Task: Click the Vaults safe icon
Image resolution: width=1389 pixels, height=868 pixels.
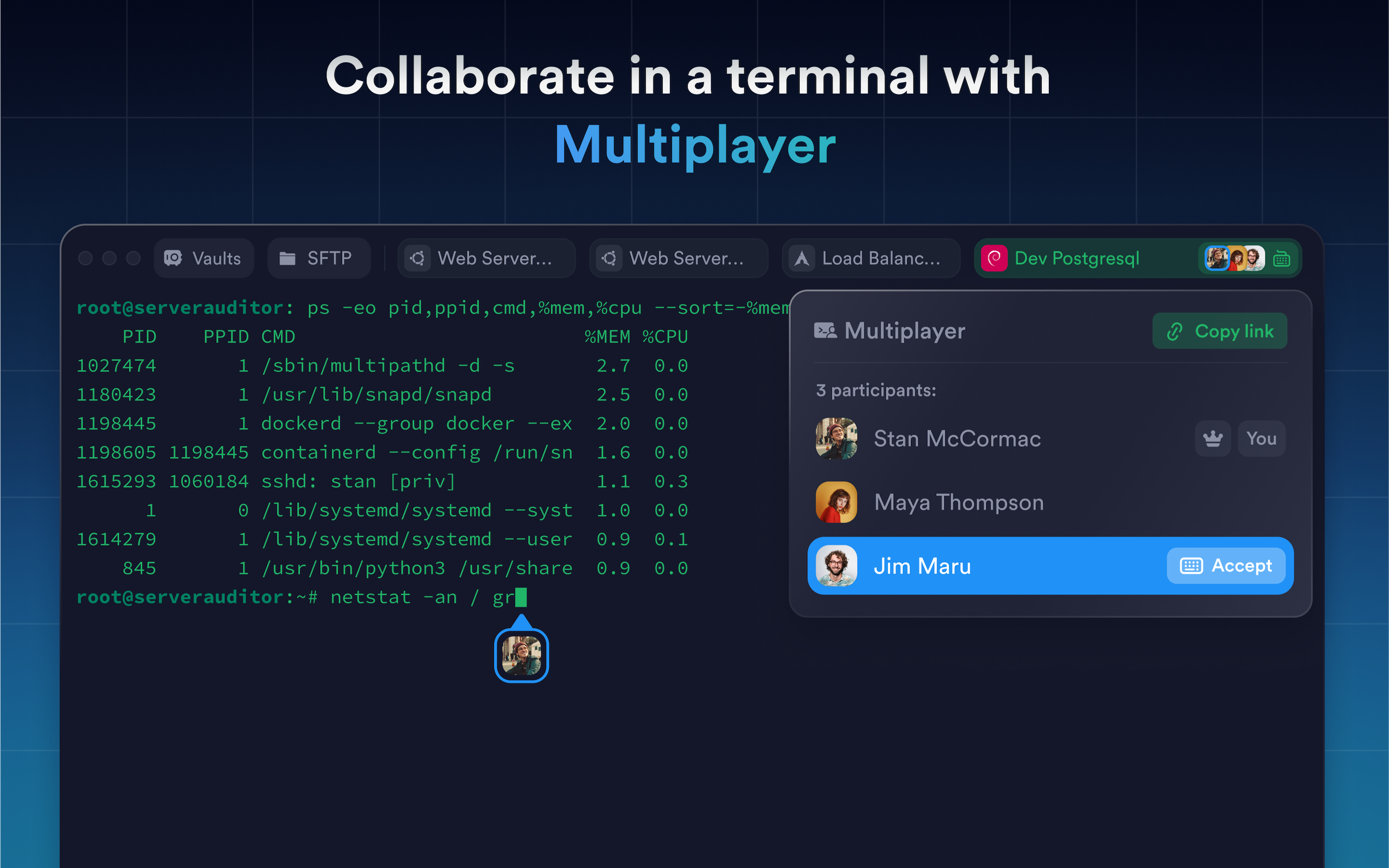Action: tap(173, 258)
